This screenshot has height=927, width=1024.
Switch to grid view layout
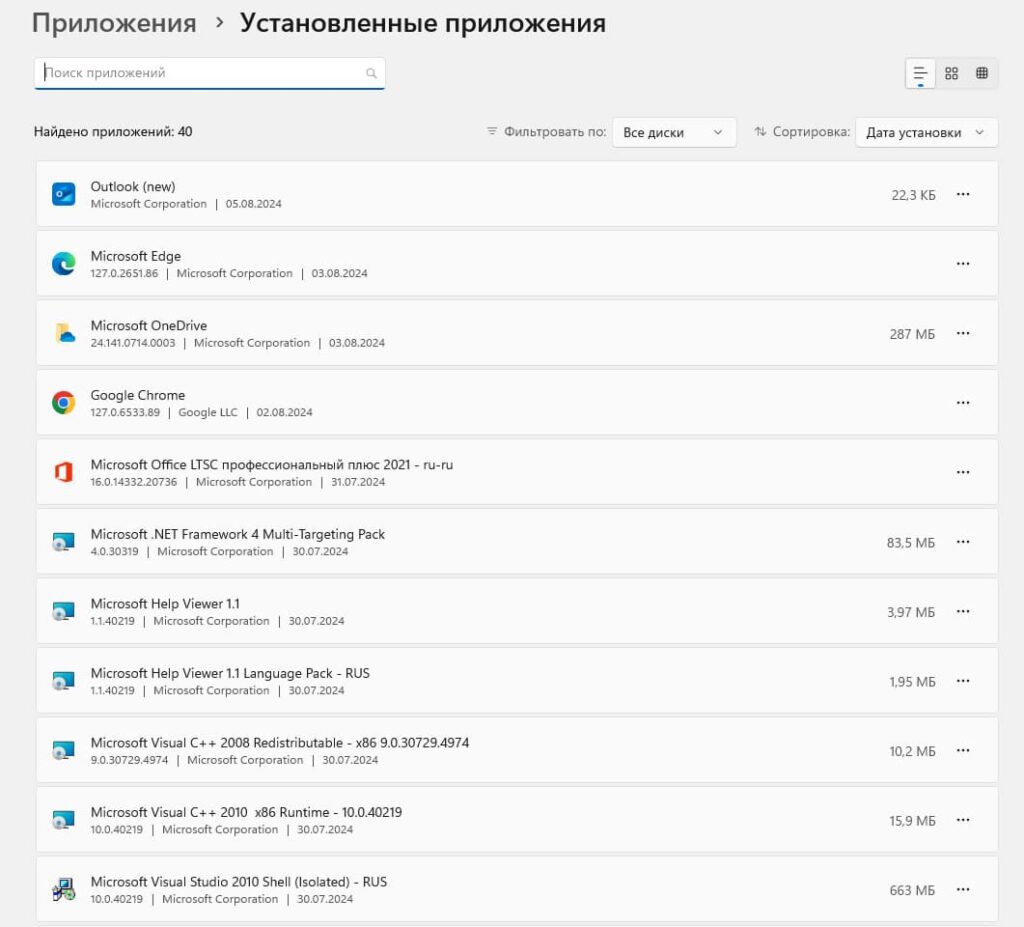point(952,73)
